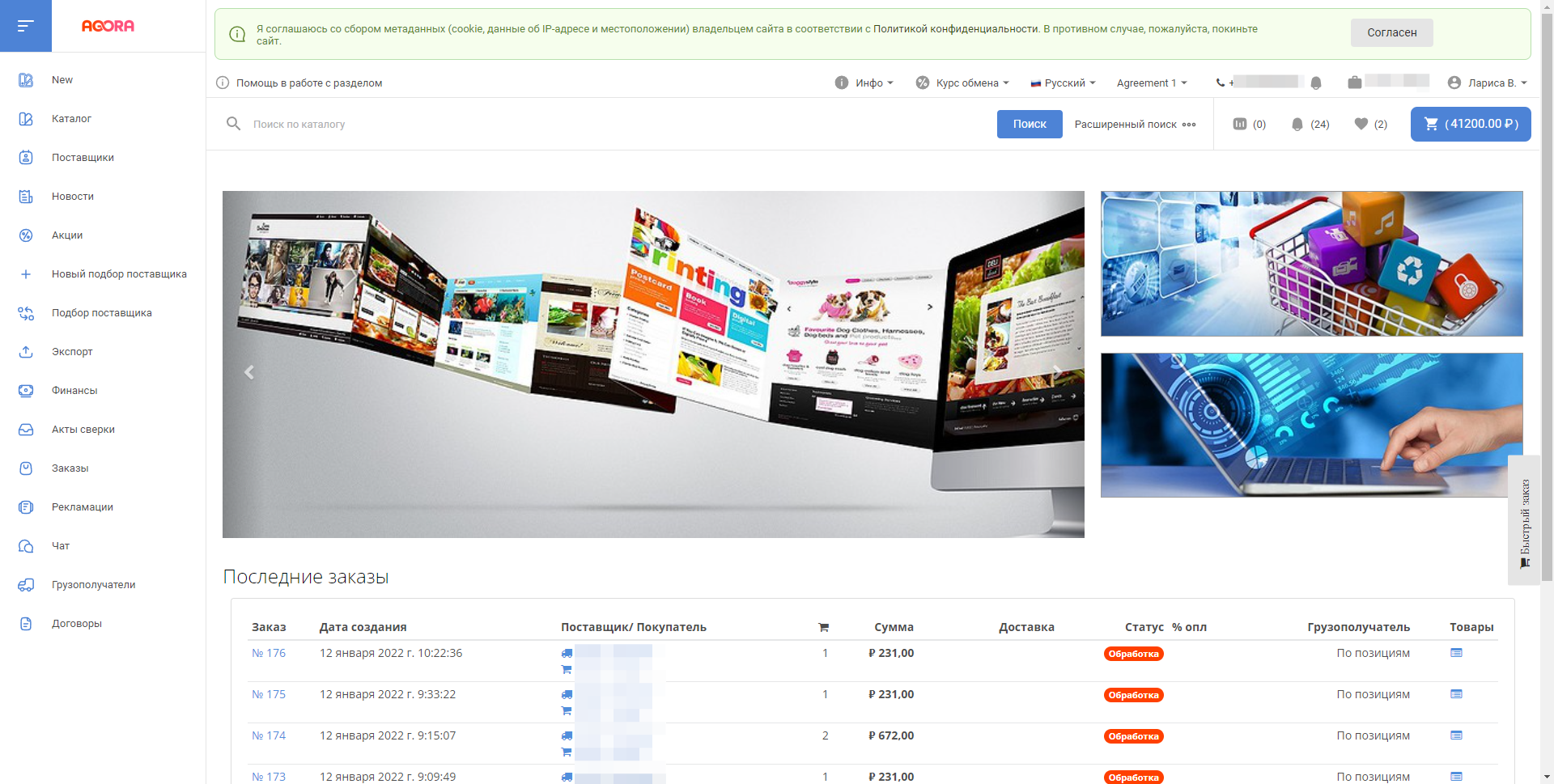Open the shopping cart with 41200.00 ₽
Viewport: 1554px width, 784px height.
pyautogui.click(x=1470, y=124)
